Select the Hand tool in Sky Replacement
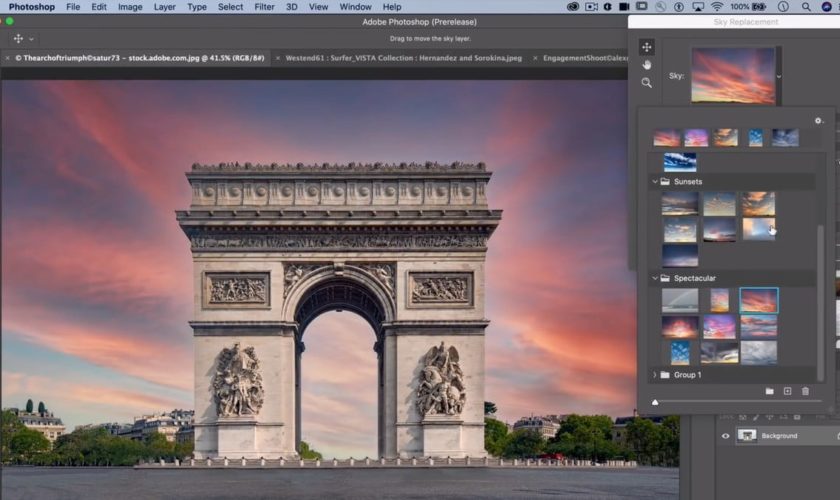840x500 pixels. 647,65
